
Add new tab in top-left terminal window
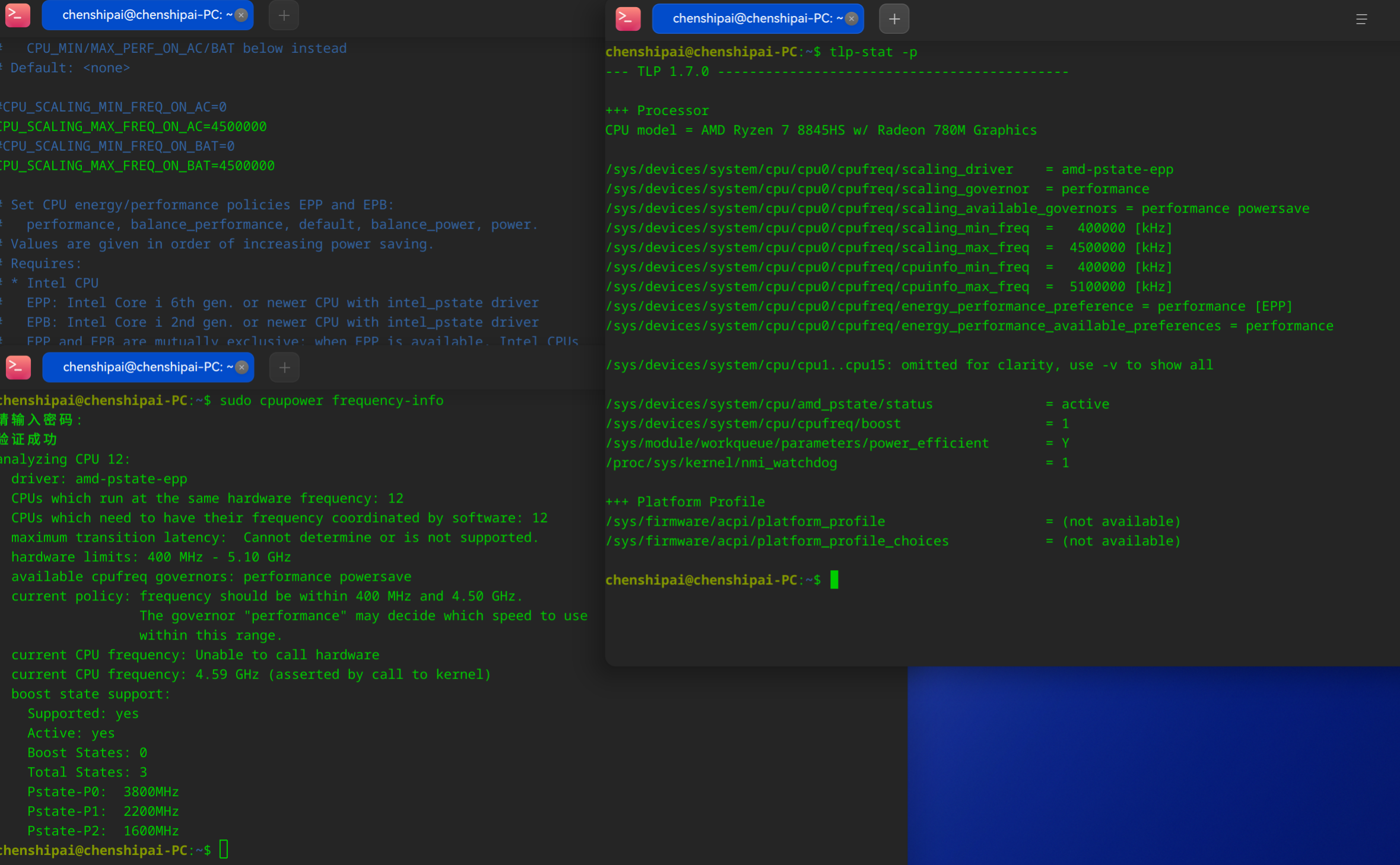click(284, 15)
